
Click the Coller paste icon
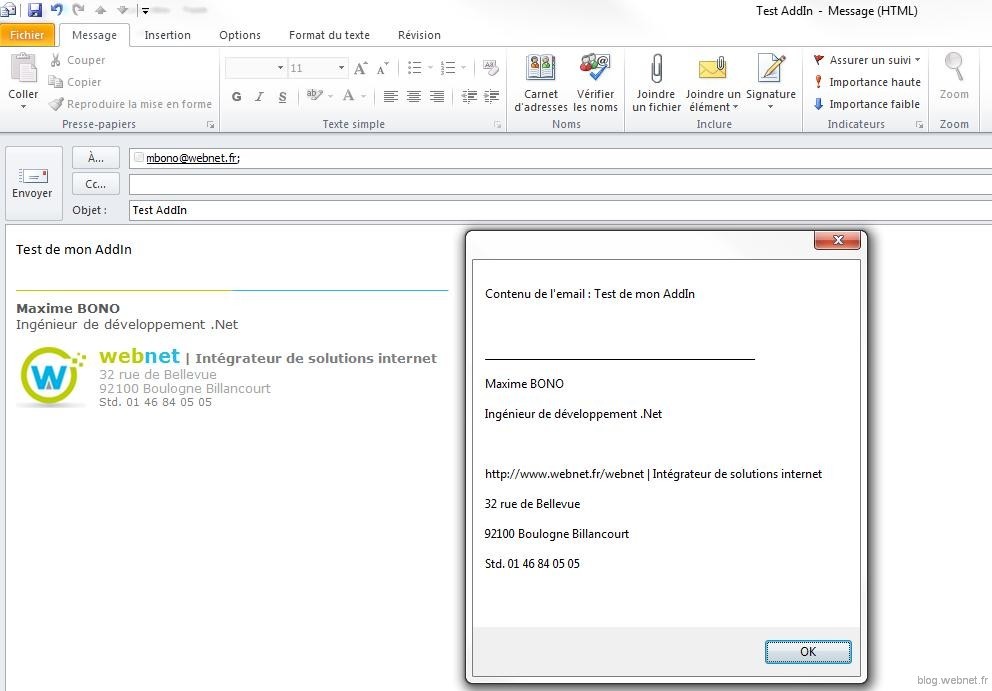click(x=23, y=80)
